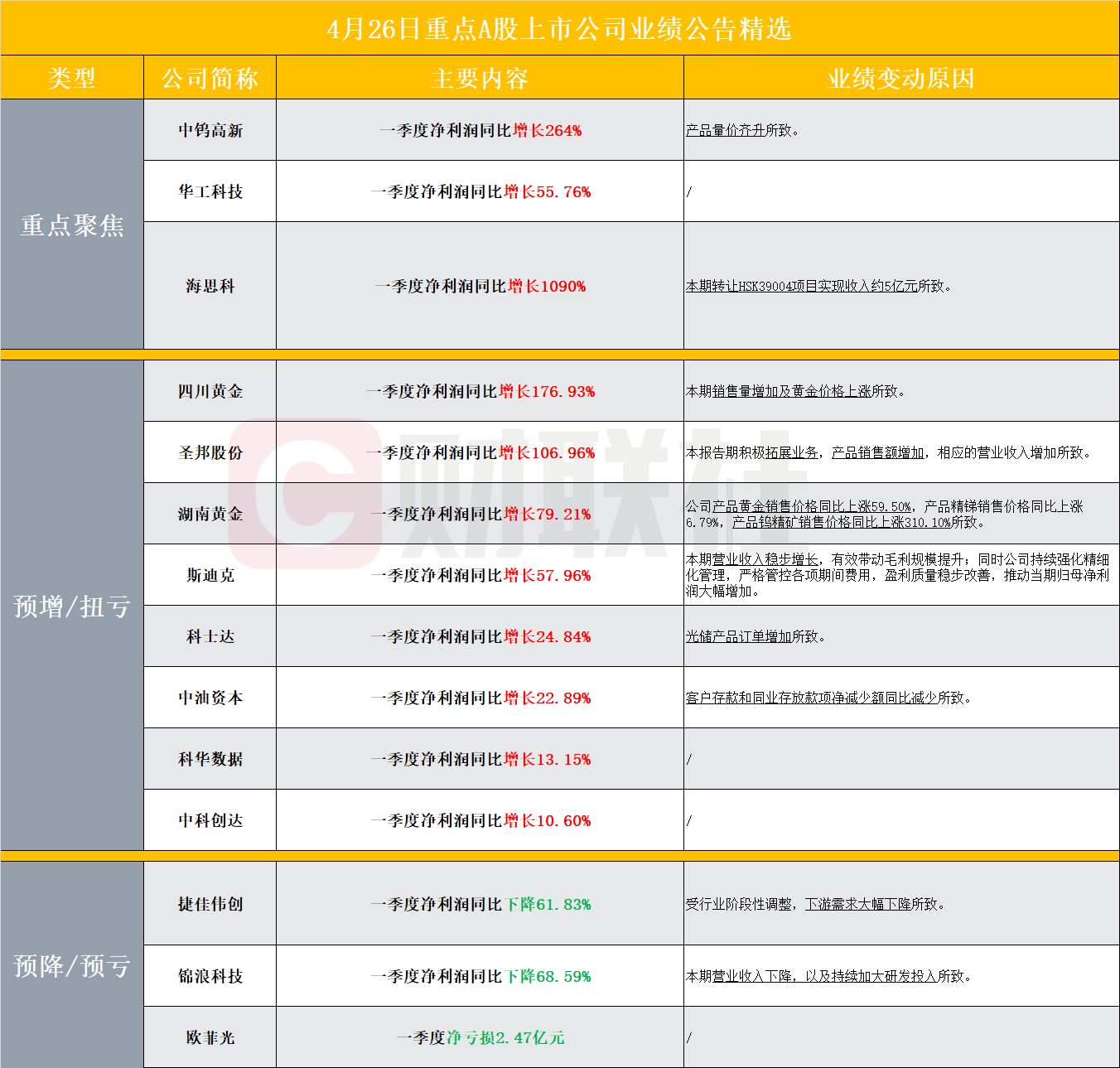Screen dimensions: 1120x1068
Task: Click the 公司简称 column header
Action: [210, 78]
